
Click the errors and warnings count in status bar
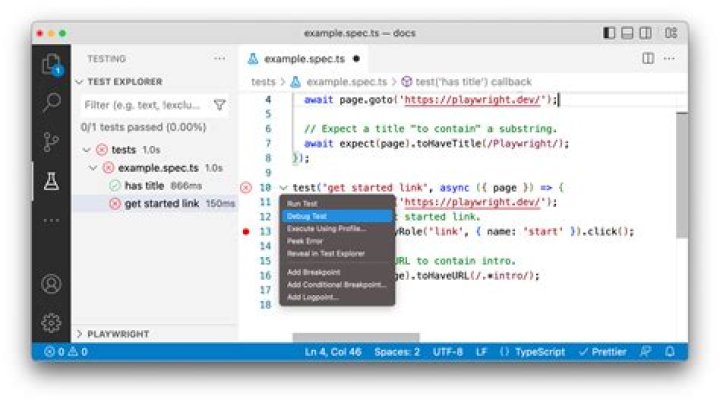point(65,352)
